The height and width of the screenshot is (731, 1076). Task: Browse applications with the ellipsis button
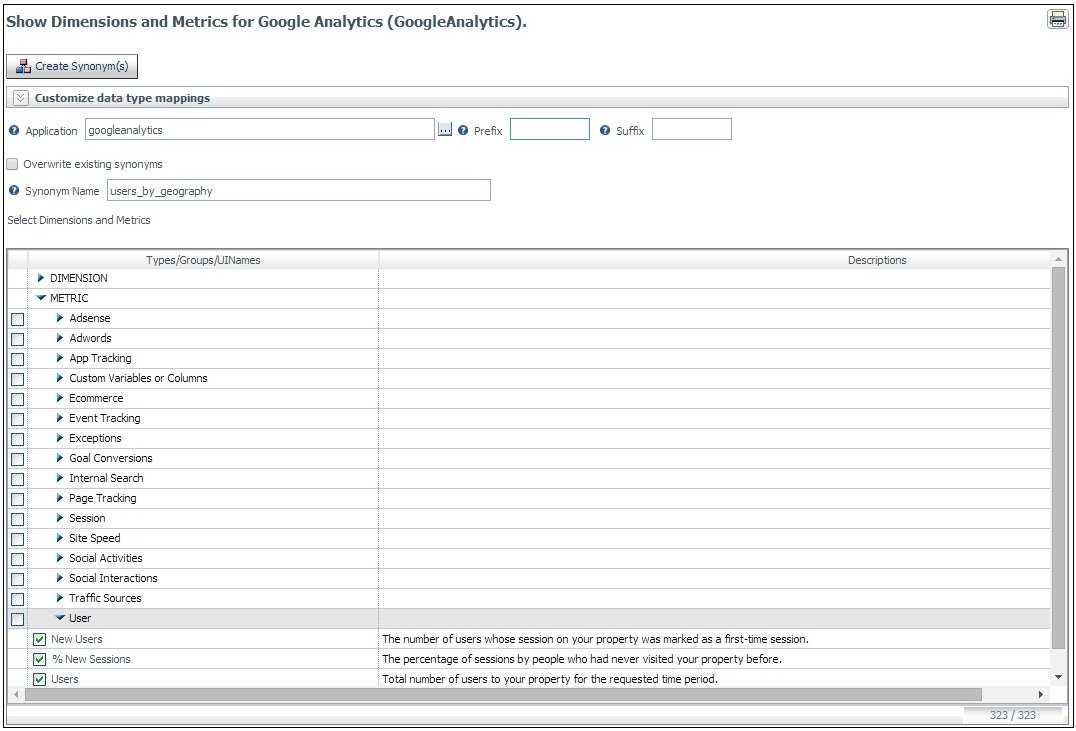(x=445, y=130)
